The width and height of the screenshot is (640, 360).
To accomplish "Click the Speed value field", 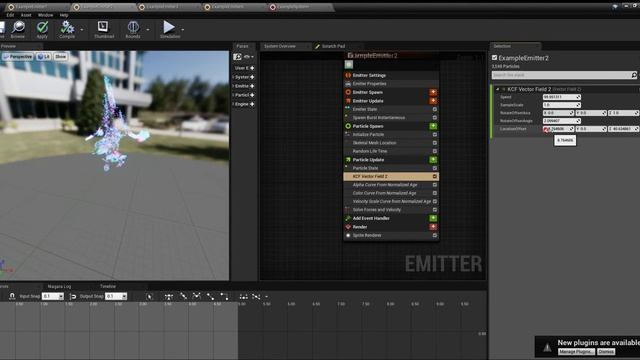I will pos(562,97).
